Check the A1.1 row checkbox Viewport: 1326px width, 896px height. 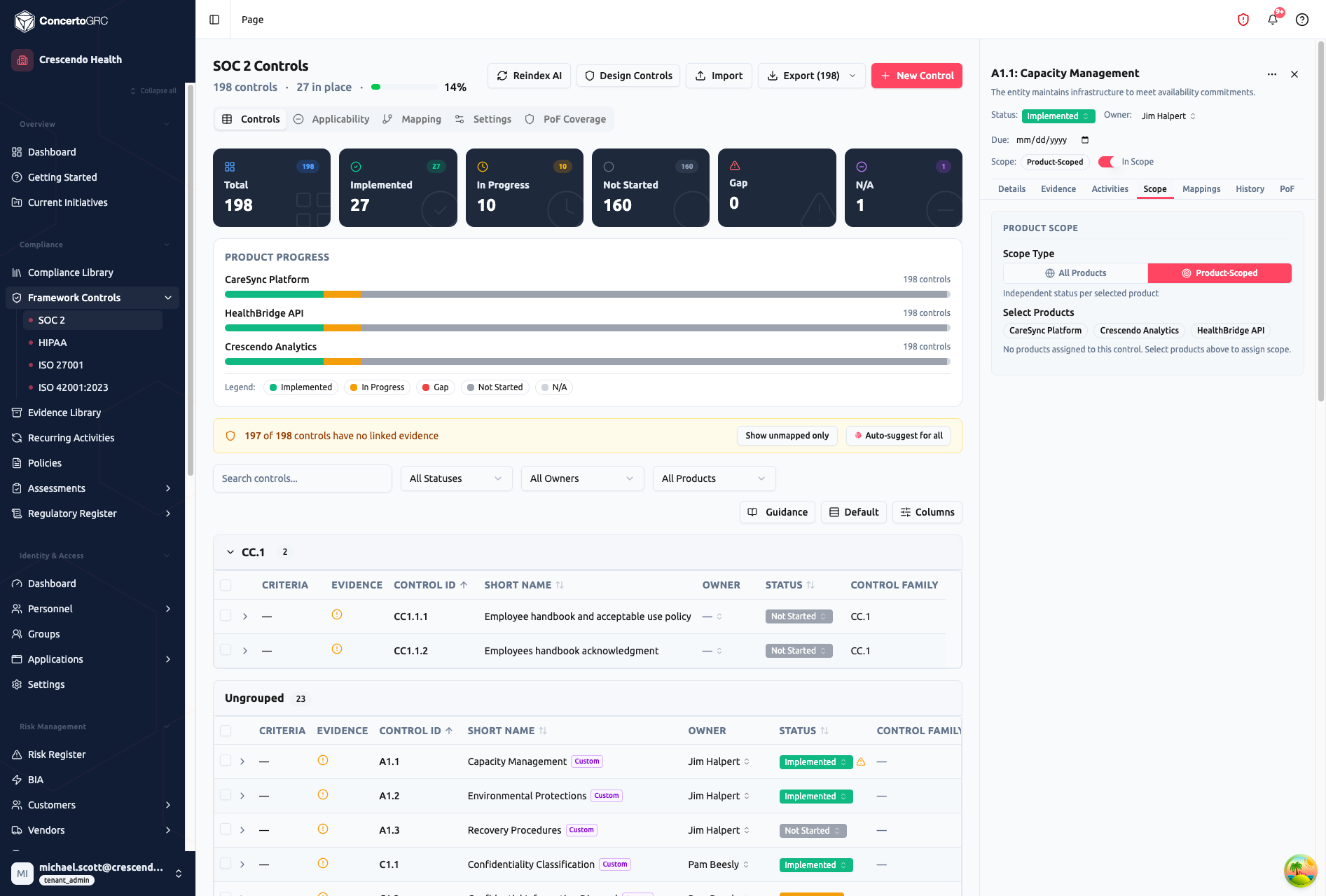point(226,760)
